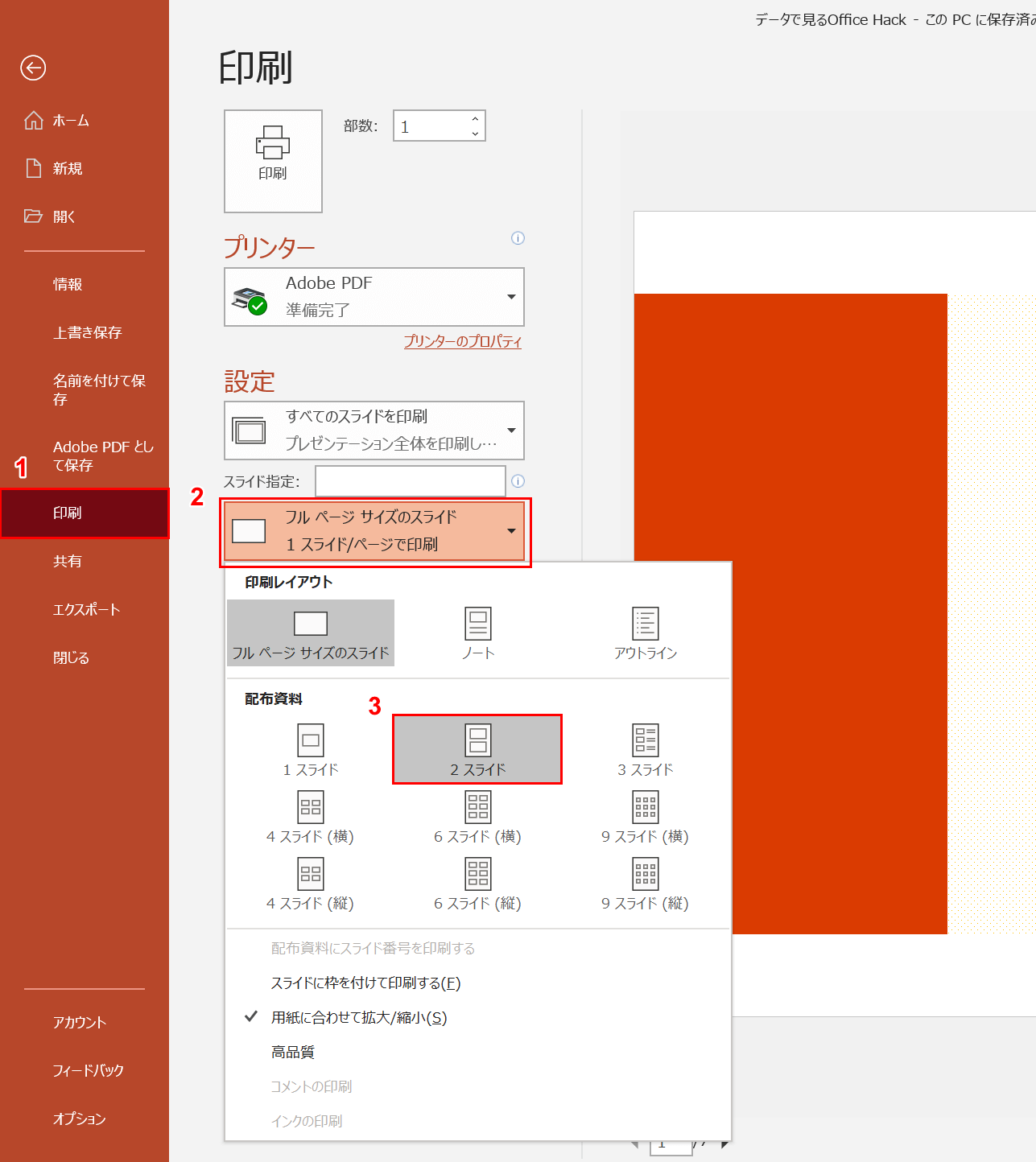The width and height of the screenshot is (1036, 1162).
Task: Select 名前を付けて保存 in the sidebar
Action: [x=85, y=389]
